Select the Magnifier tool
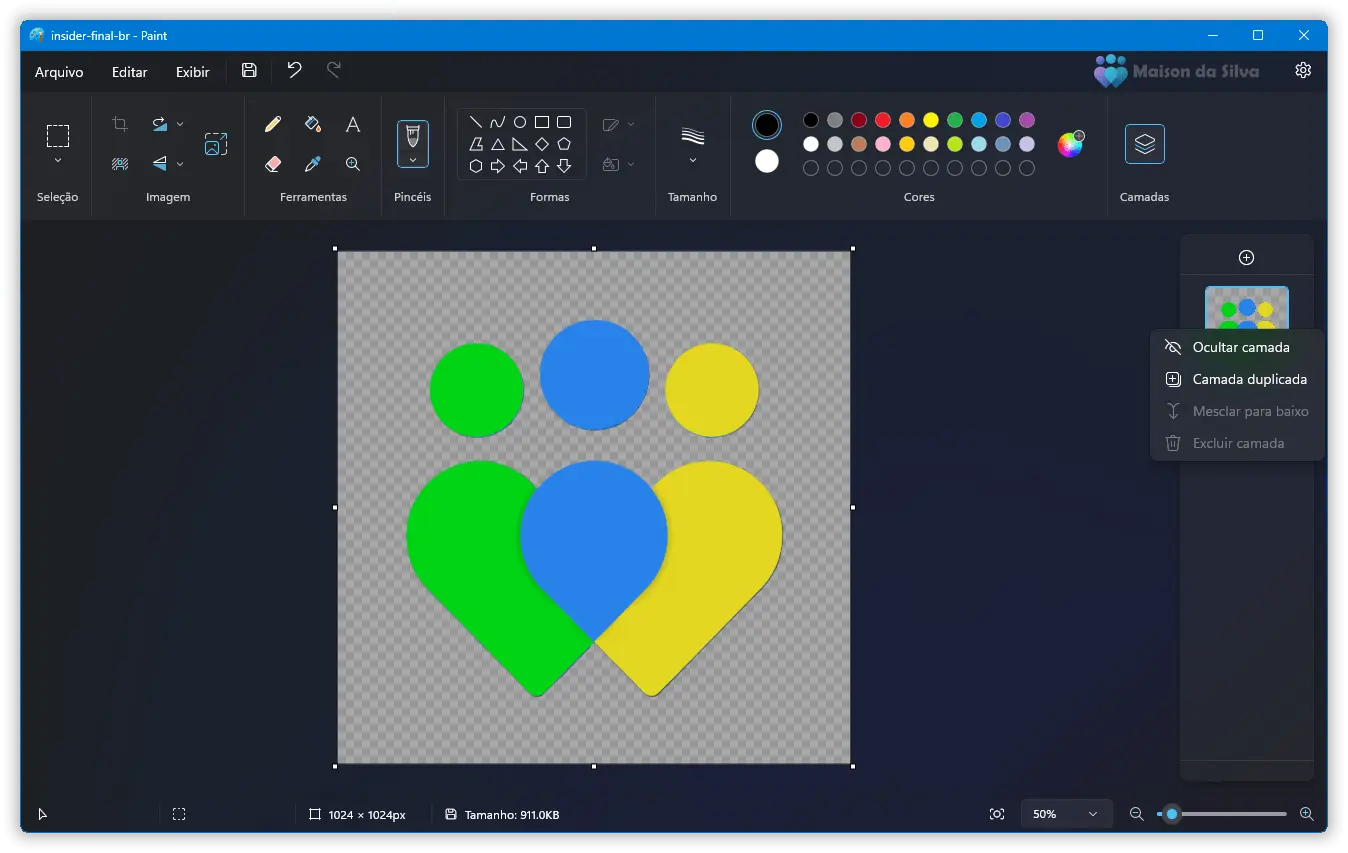 pos(353,164)
